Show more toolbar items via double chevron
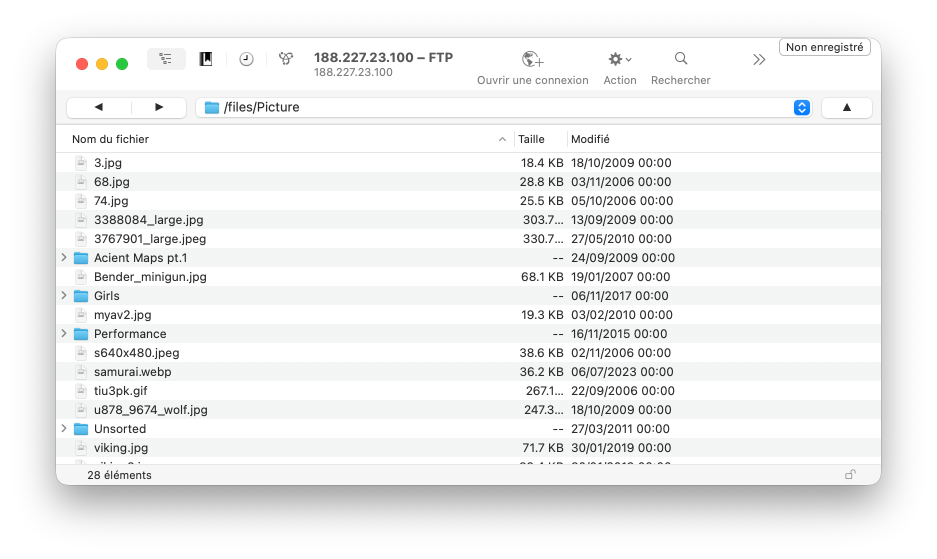 [x=759, y=60]
